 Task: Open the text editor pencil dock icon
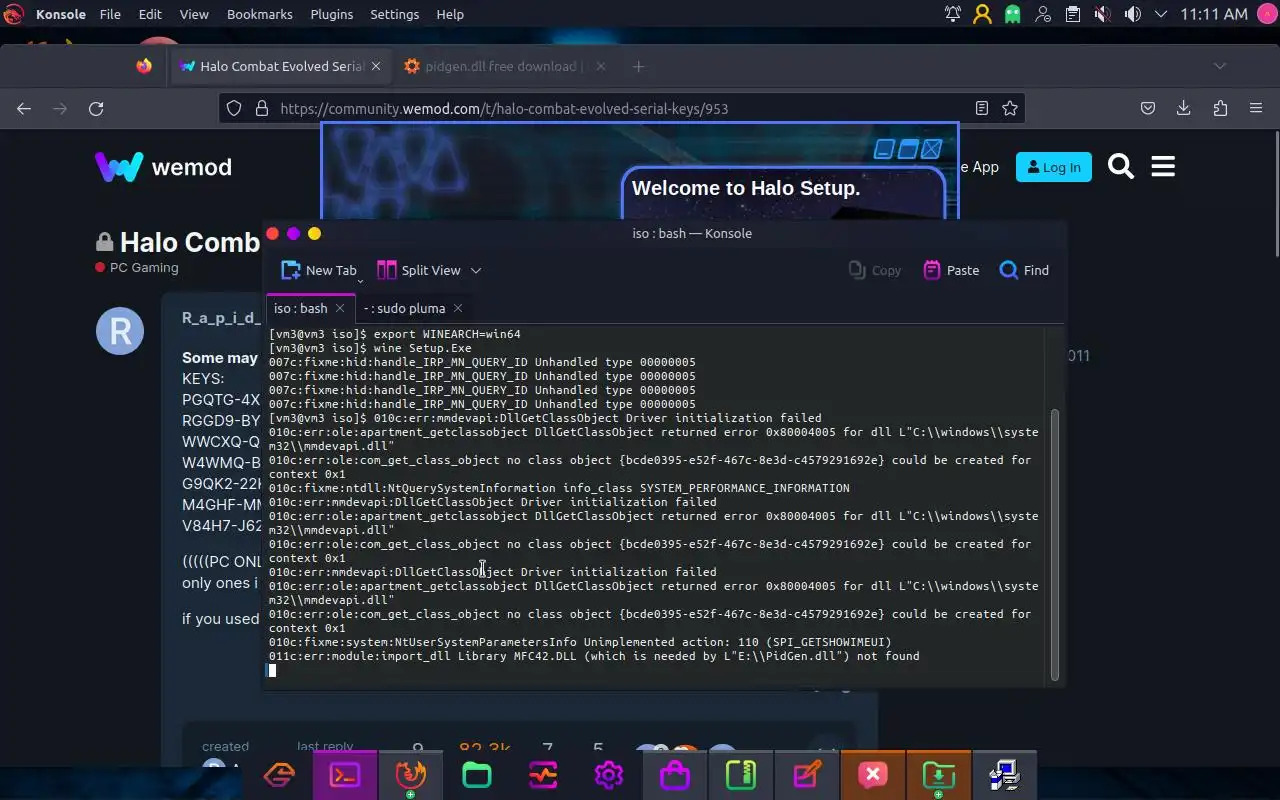point(807,775)
